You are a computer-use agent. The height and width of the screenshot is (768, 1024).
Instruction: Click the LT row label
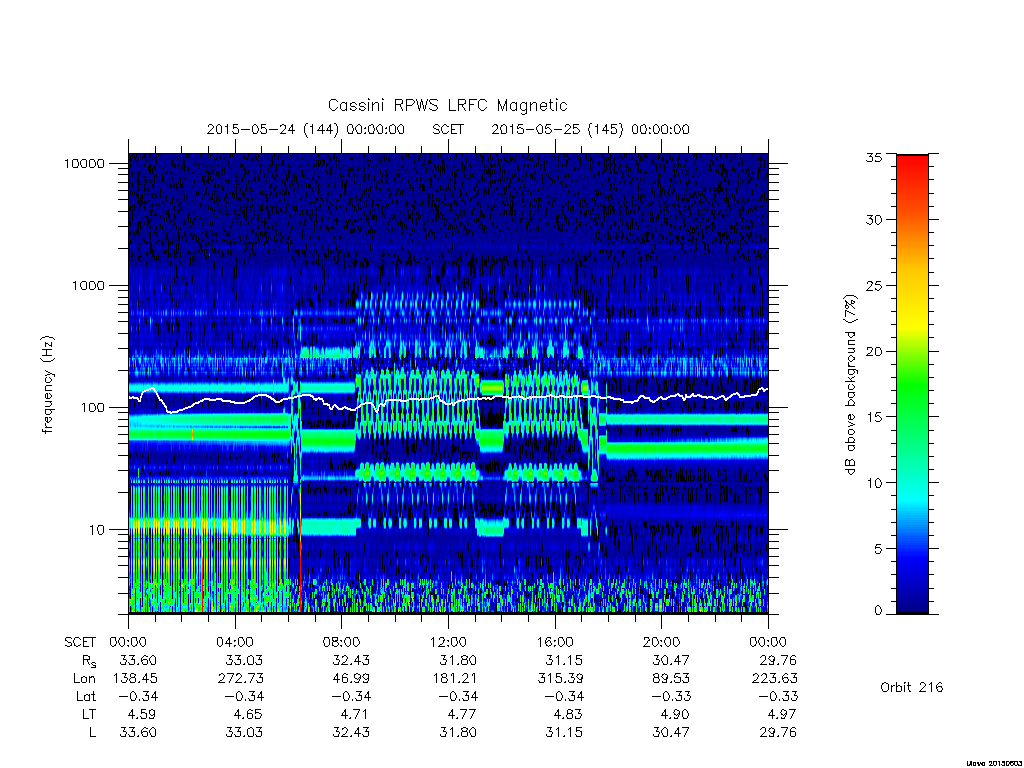(89, 714)
